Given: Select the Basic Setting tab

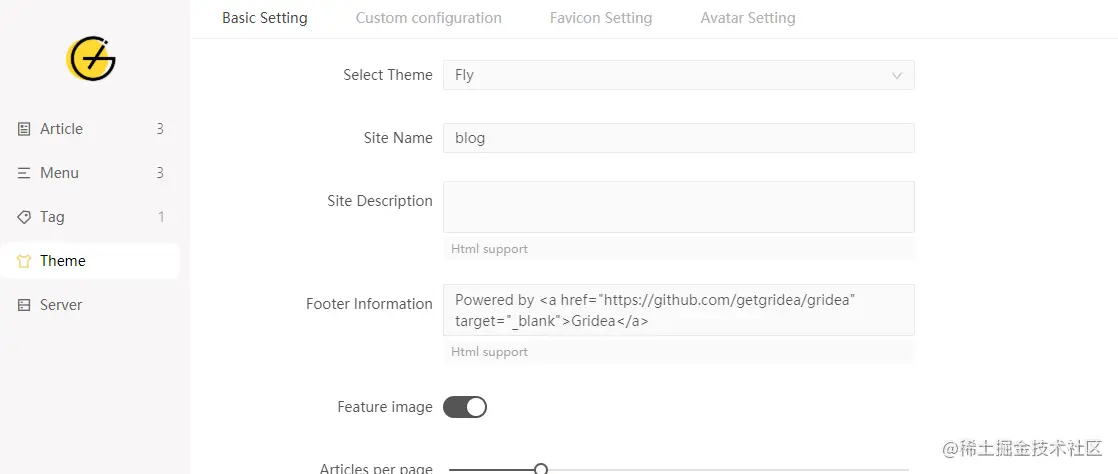Looking at the screenshot, I should 265,18.
